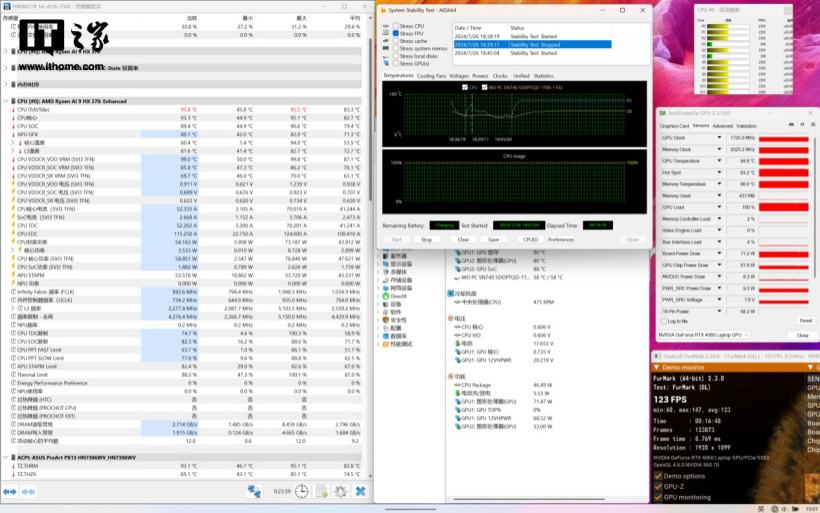Open GPU Temperature sensor dropdown arrow
This screenshot has height=513, width=820.
(x=717, y=160)
